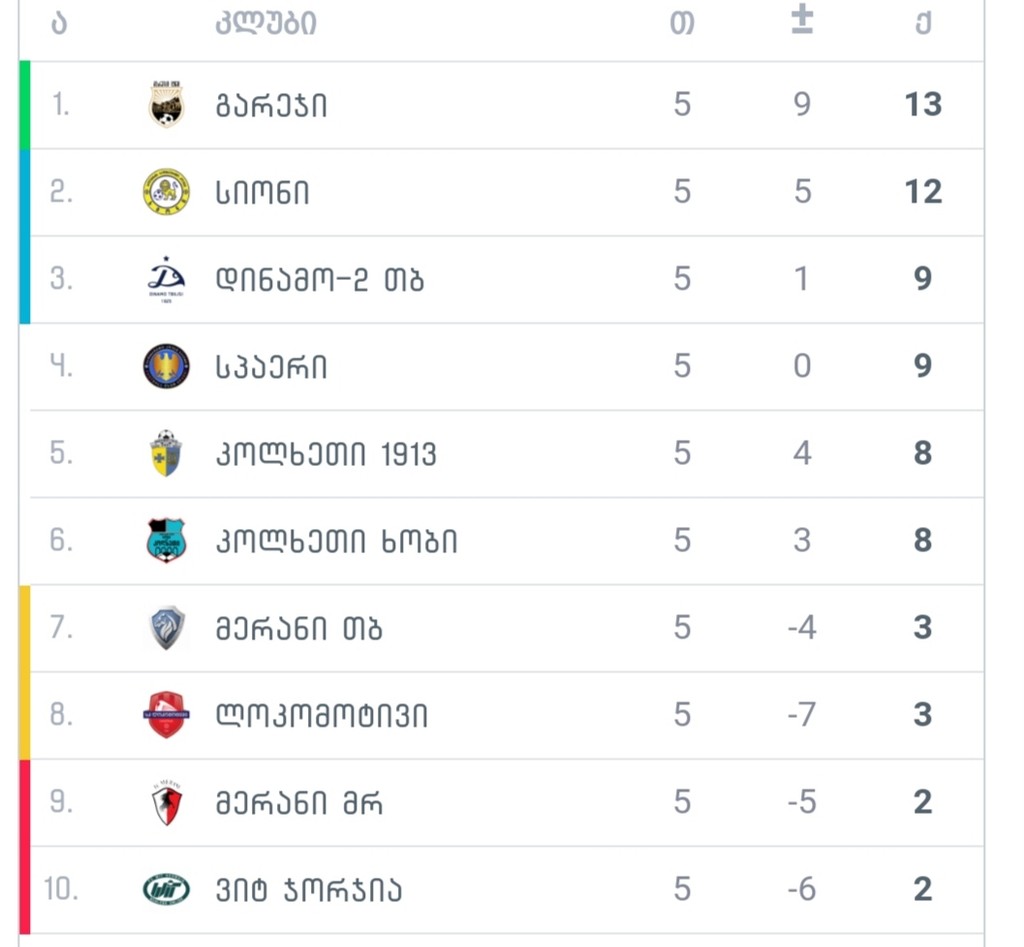The width and height of the screenshot is (1024, 947).
Task: Open the დინამო-2 თბ team link
Action: (x=320, y=280)
